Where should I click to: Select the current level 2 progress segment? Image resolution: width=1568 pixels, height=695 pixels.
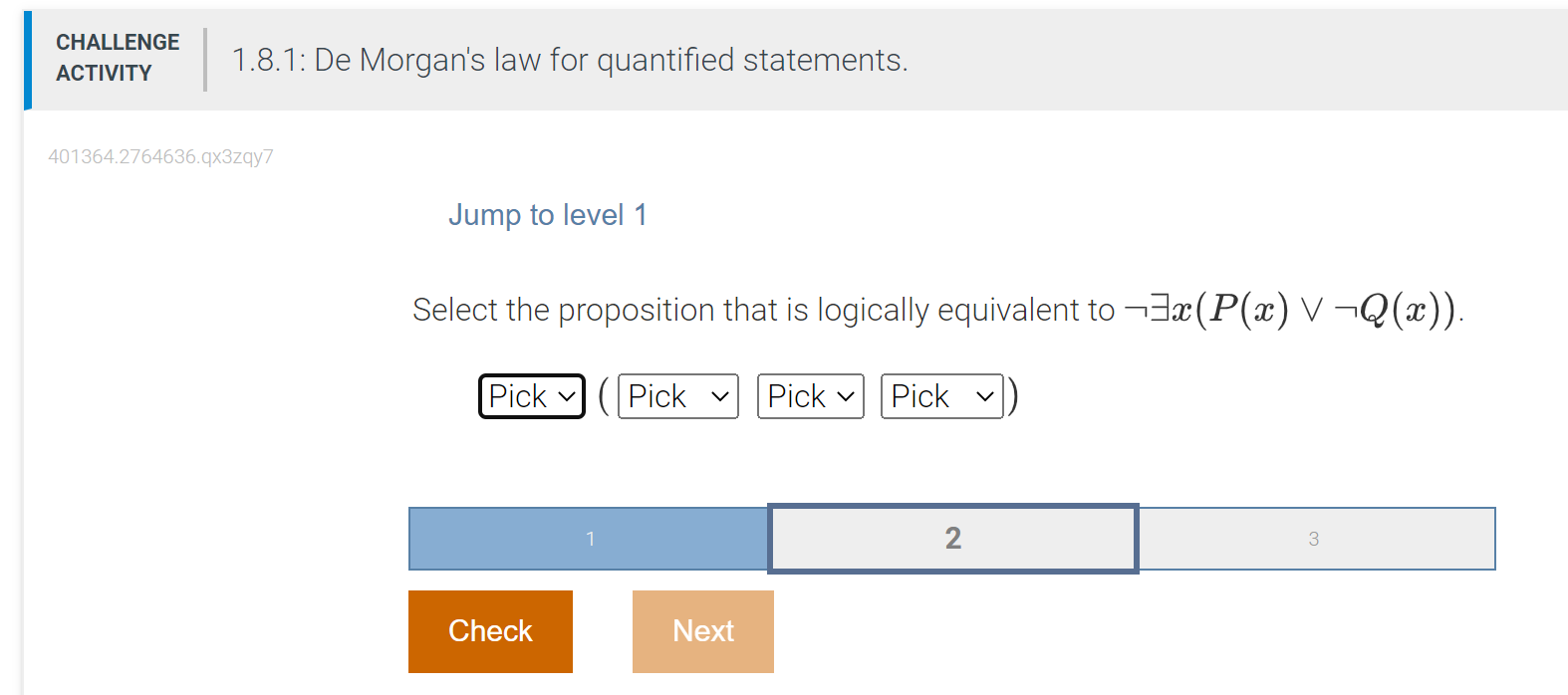952,539
